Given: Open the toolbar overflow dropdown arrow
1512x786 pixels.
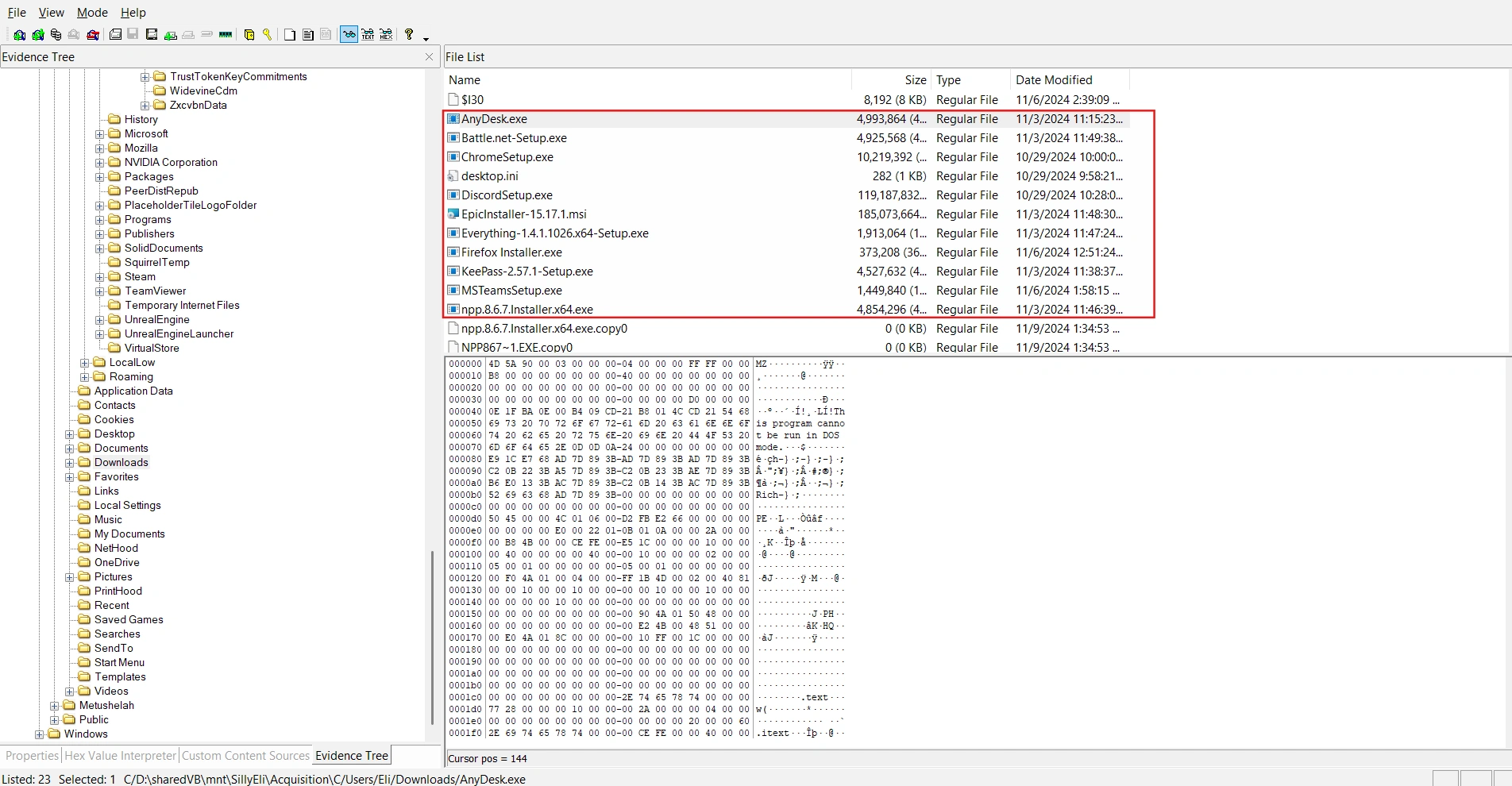Looking at the screenshot, I should tap(426, 37).
